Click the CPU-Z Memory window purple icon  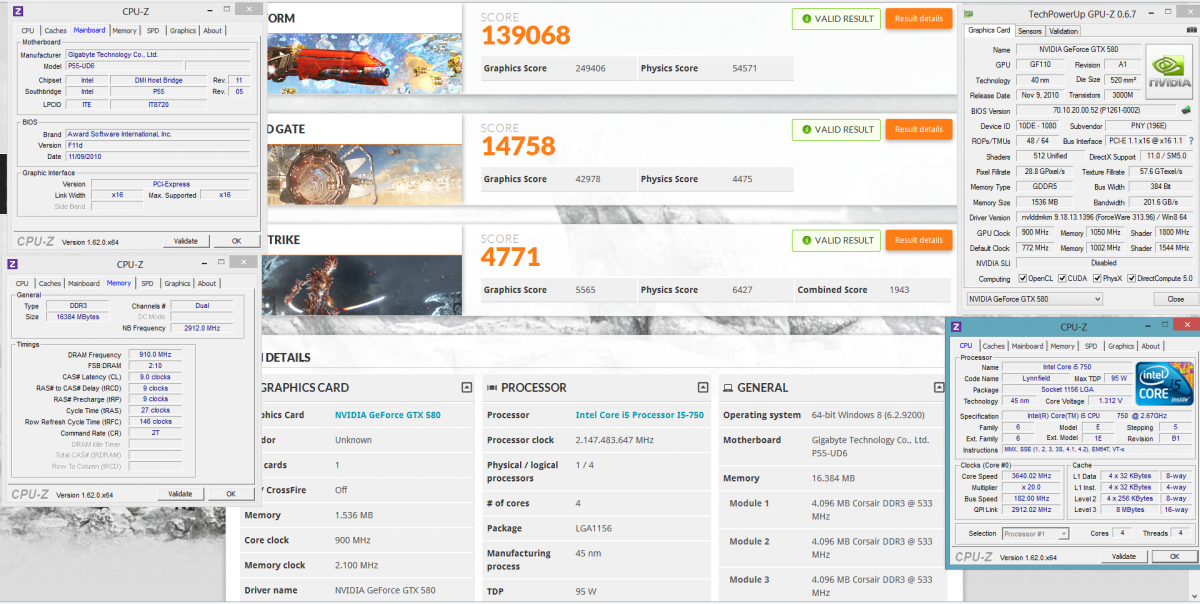click(13, 264)
